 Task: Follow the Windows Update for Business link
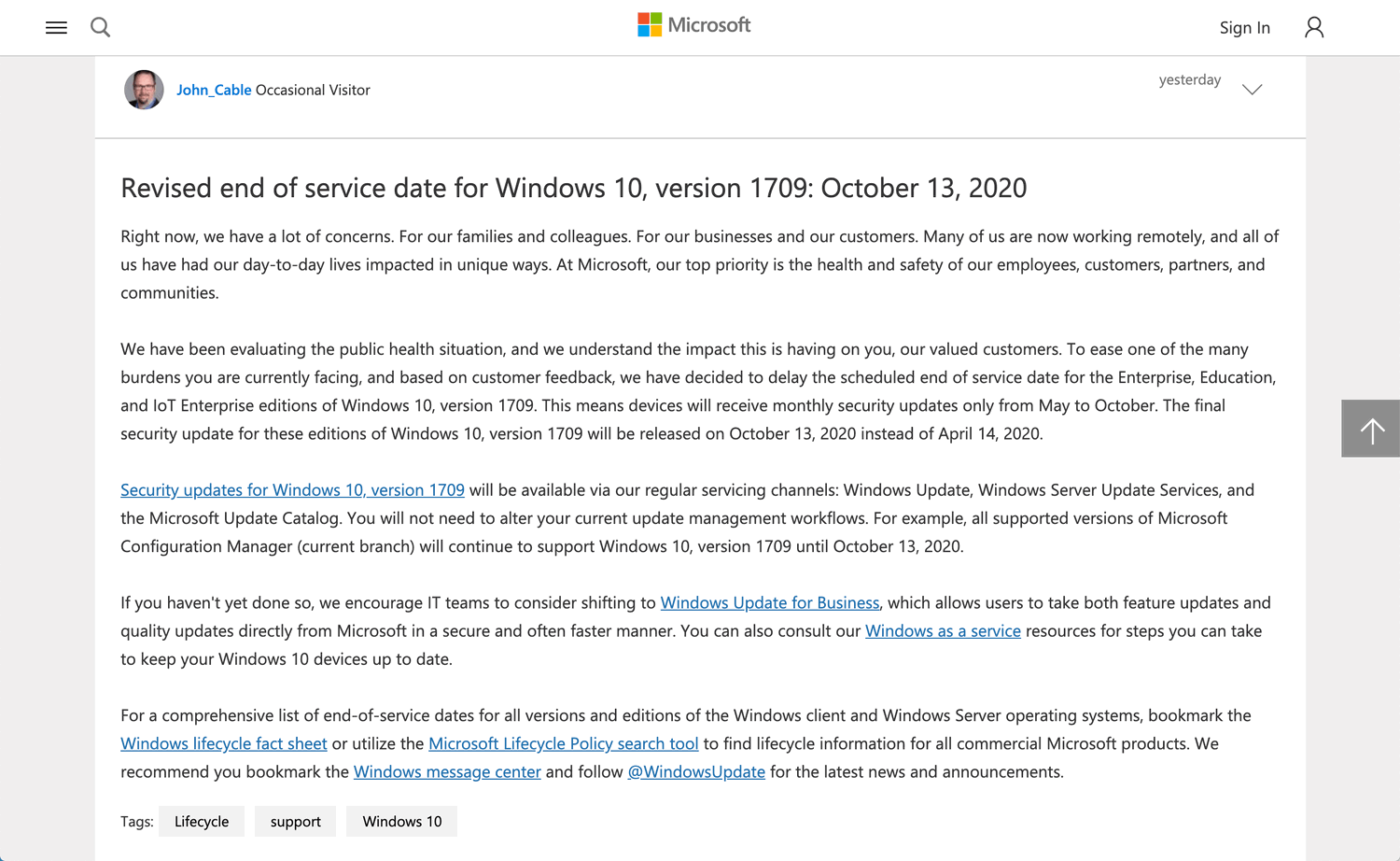click(x=770, y=602)
